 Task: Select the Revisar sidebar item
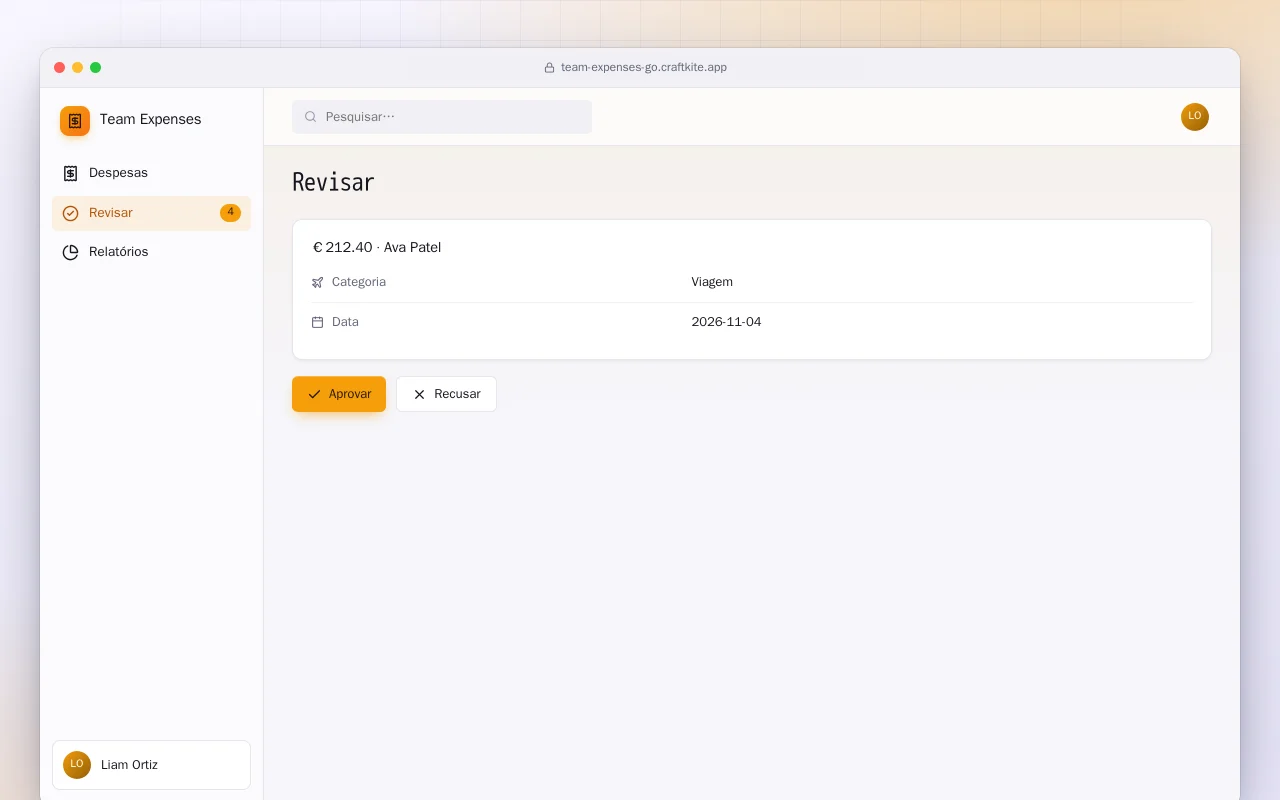151,213
